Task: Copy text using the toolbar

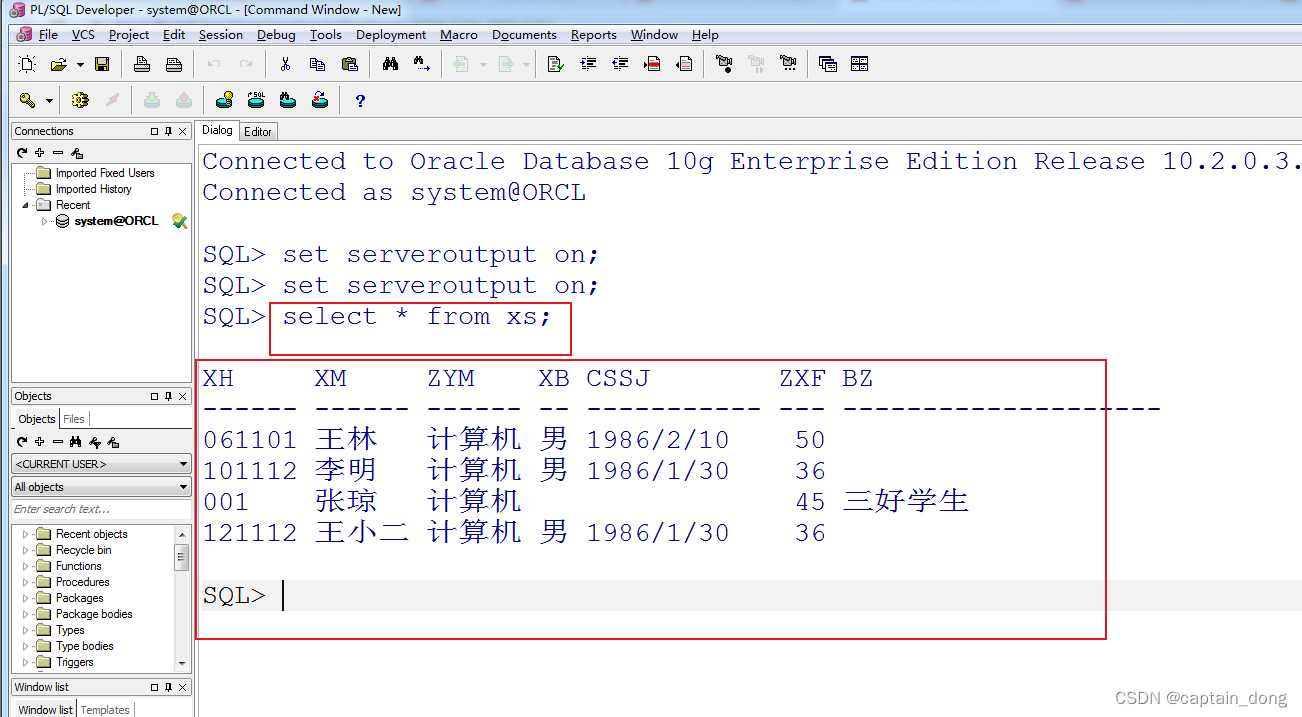Action: click(317, 64)
